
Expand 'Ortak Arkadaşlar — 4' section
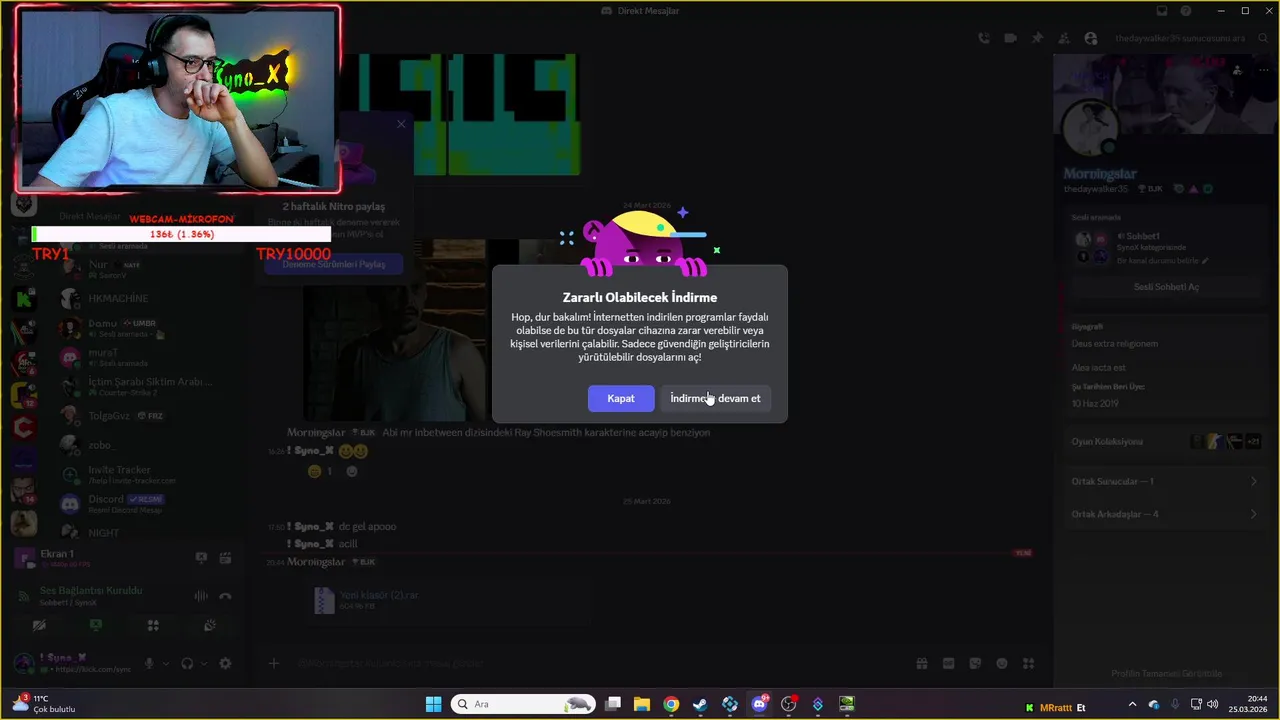point(1166,514)
